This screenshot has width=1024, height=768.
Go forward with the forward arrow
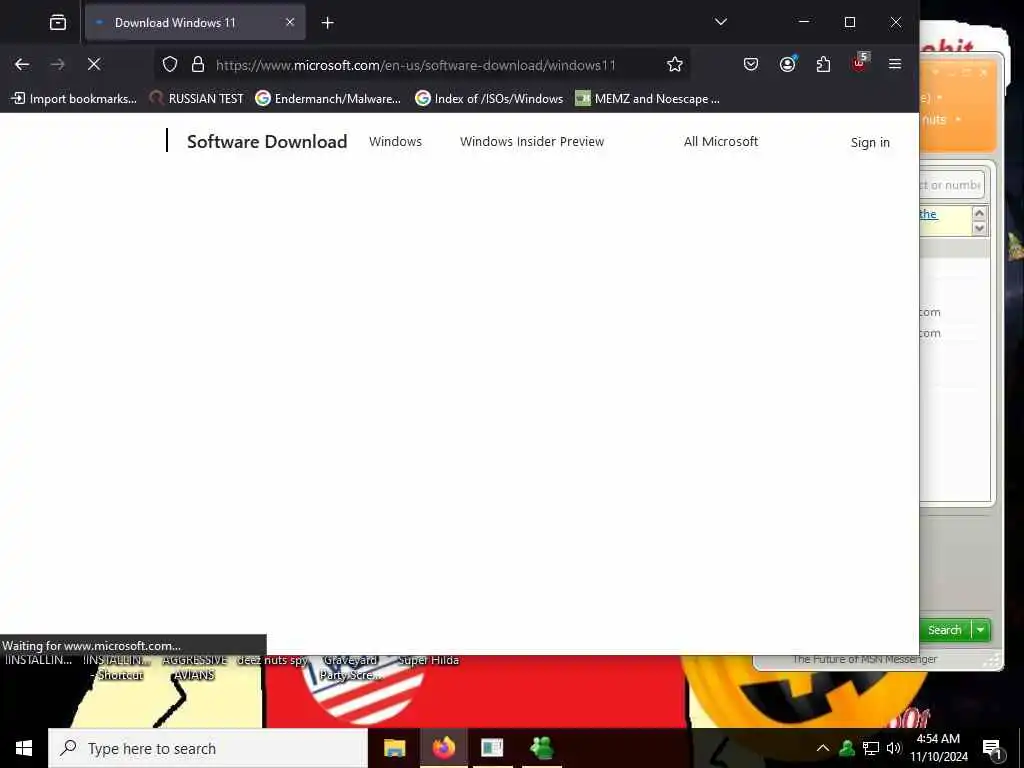pos(58,64)
